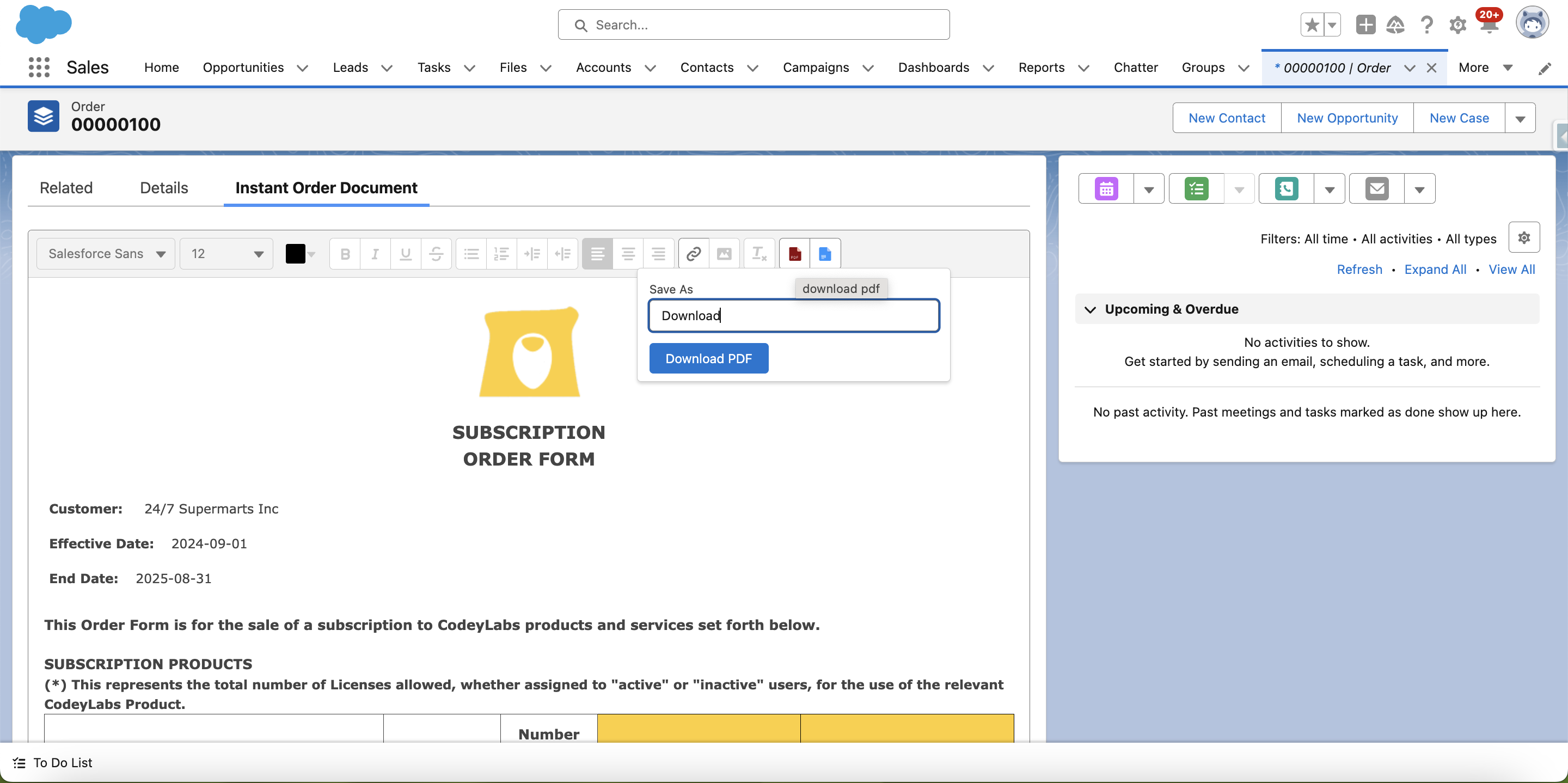Open the global actions plus icon

[1365, 25]
